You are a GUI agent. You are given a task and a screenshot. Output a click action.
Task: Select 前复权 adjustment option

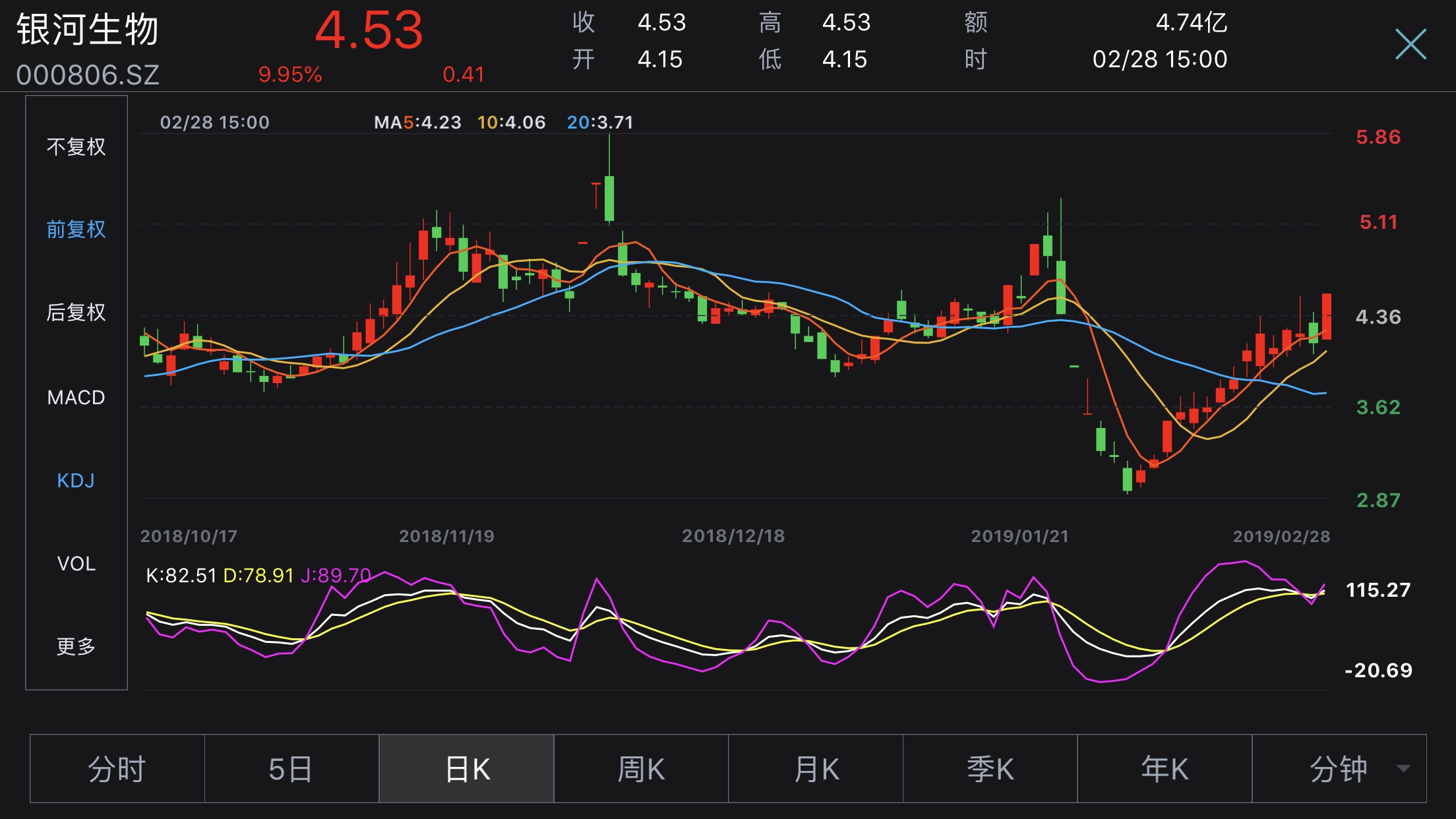pos(76,229)
